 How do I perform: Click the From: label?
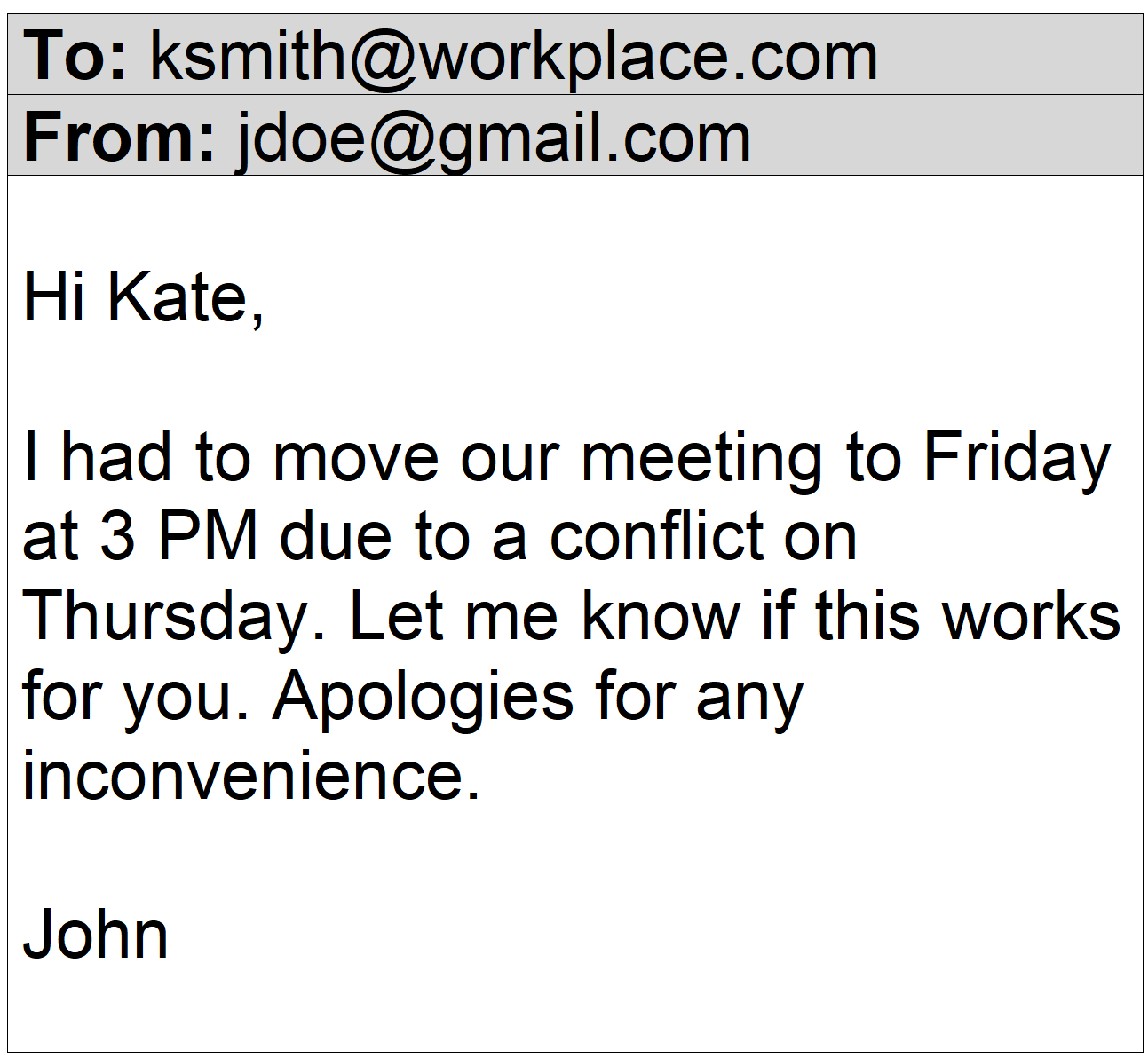click(x=119, y=137)
